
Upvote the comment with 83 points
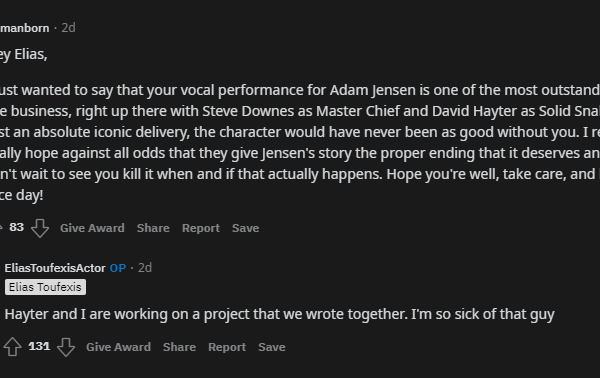point(1,228)
